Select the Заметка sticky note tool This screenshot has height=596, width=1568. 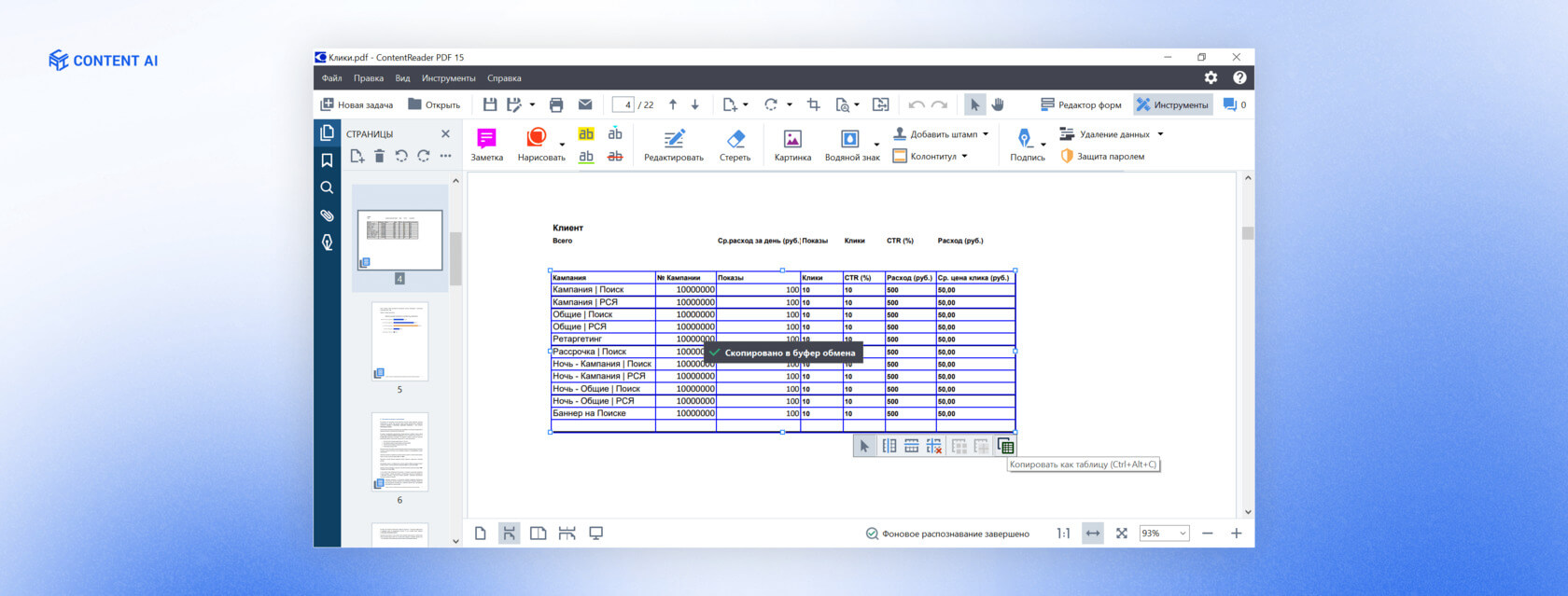coord(486,145)
